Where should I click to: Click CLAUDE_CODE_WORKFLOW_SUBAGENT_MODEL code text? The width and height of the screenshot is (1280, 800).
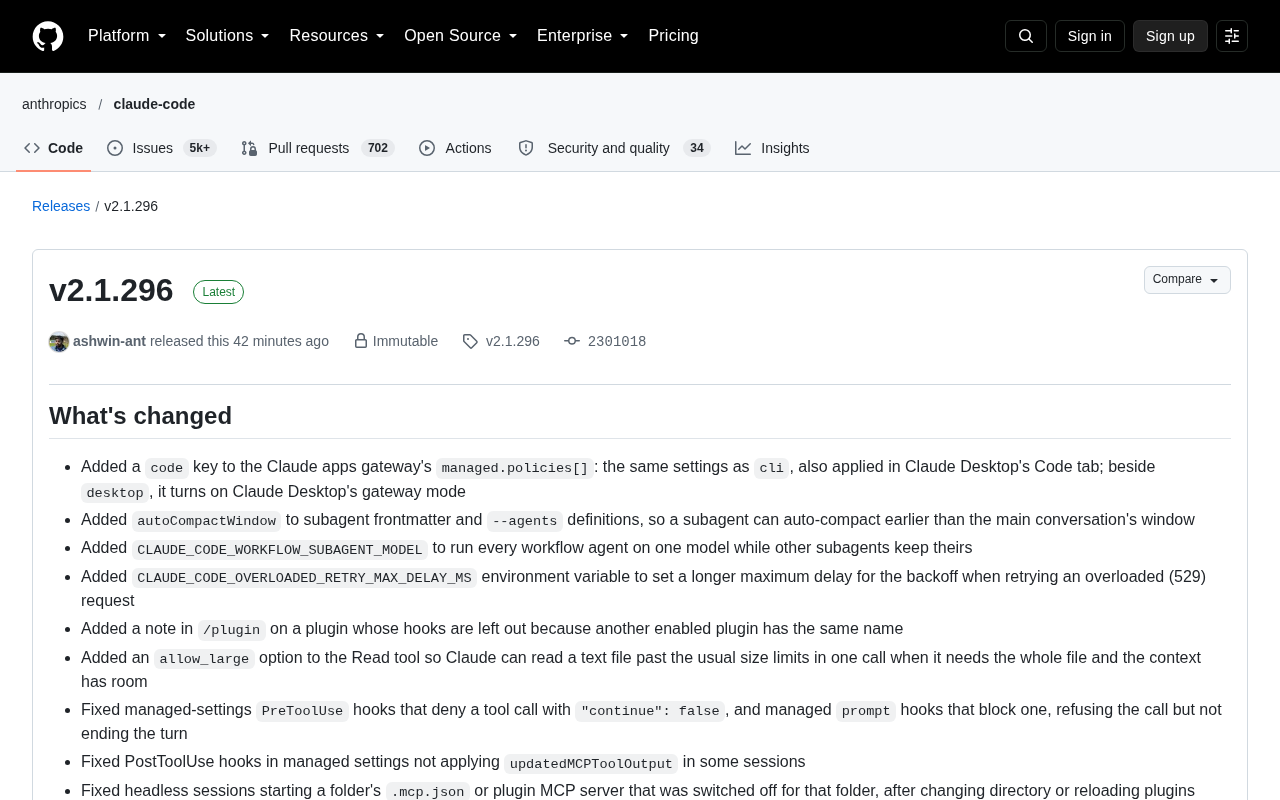click(280, 549)
